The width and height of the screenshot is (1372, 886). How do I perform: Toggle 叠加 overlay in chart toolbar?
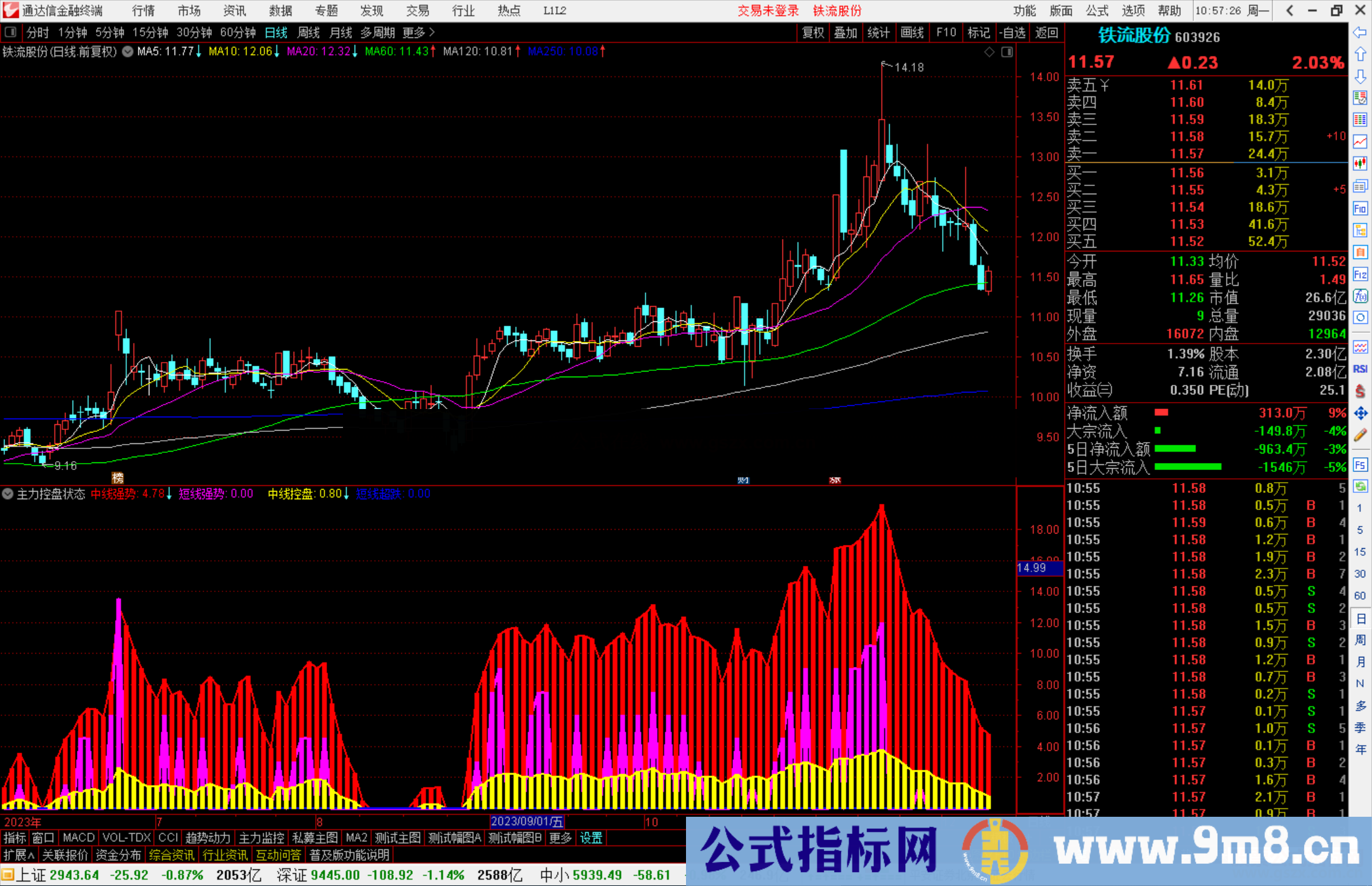(x=845, y=32)
